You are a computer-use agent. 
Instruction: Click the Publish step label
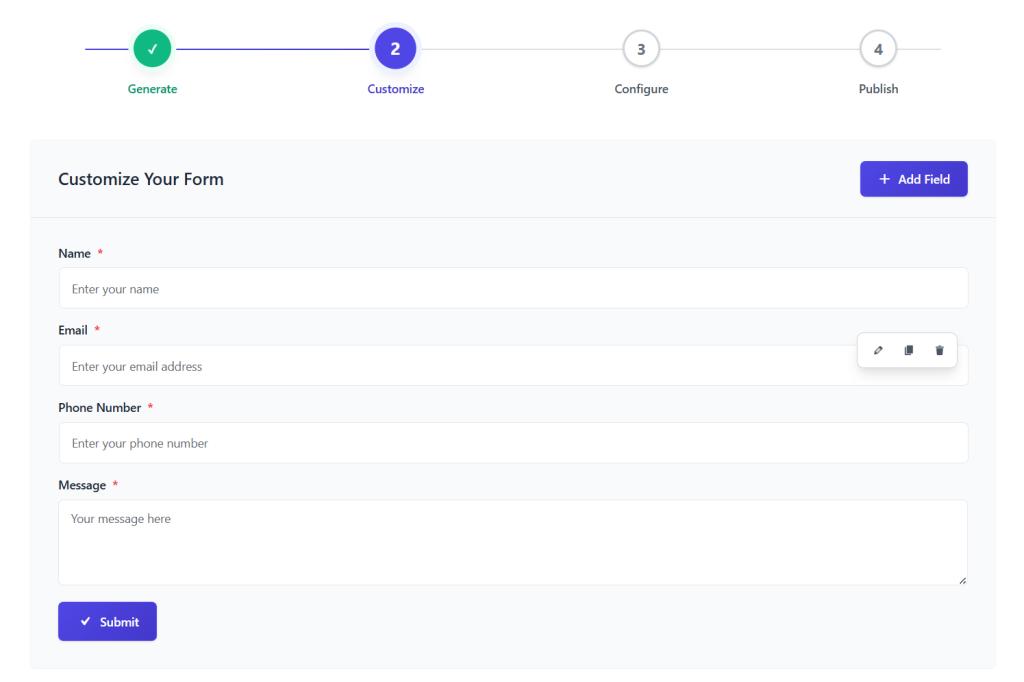pyautogui.click(x=878, y=89)
